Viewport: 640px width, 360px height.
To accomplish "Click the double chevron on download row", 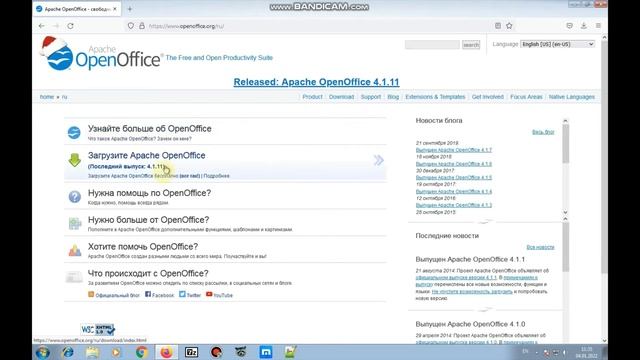I will (x=378, y=160).
